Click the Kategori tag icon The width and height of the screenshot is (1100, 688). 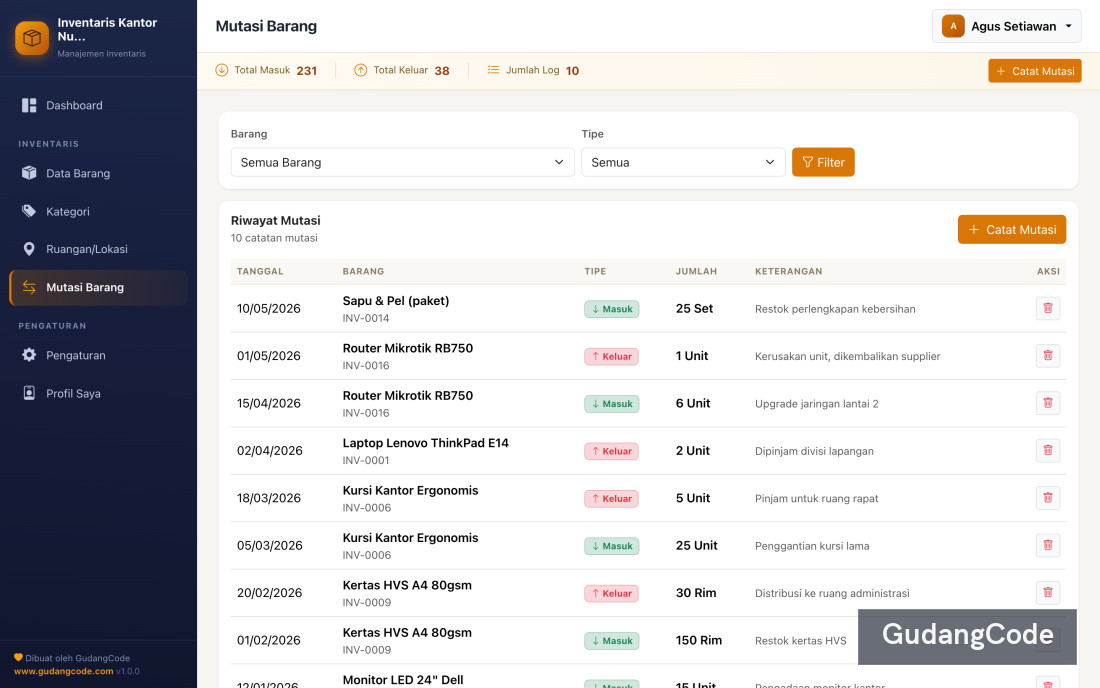[x=29, y=211]
